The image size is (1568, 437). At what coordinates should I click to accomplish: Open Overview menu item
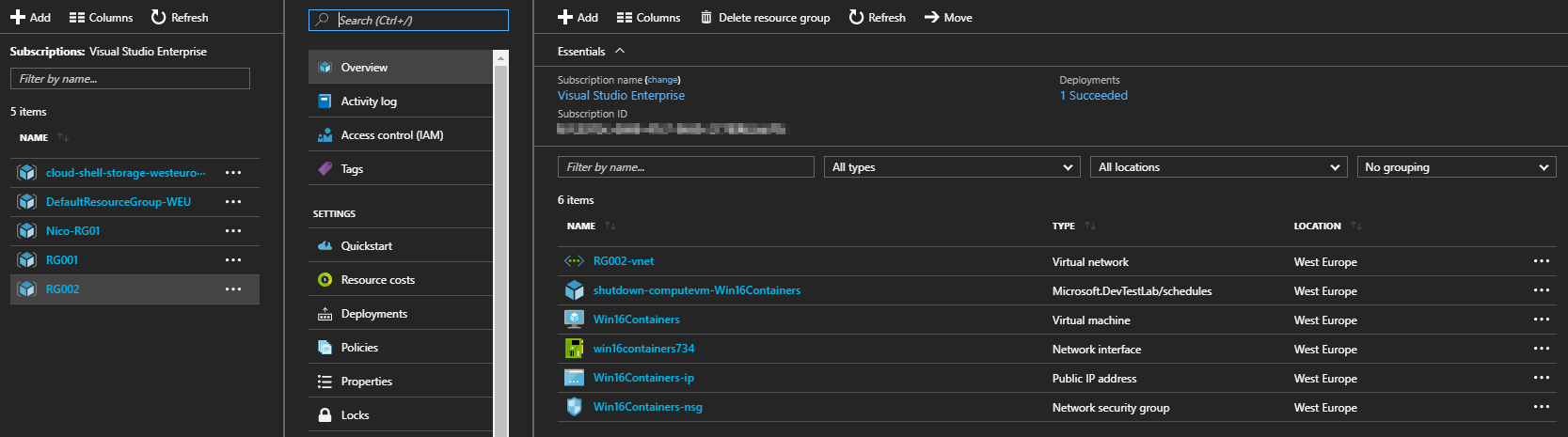coord(401,68)
